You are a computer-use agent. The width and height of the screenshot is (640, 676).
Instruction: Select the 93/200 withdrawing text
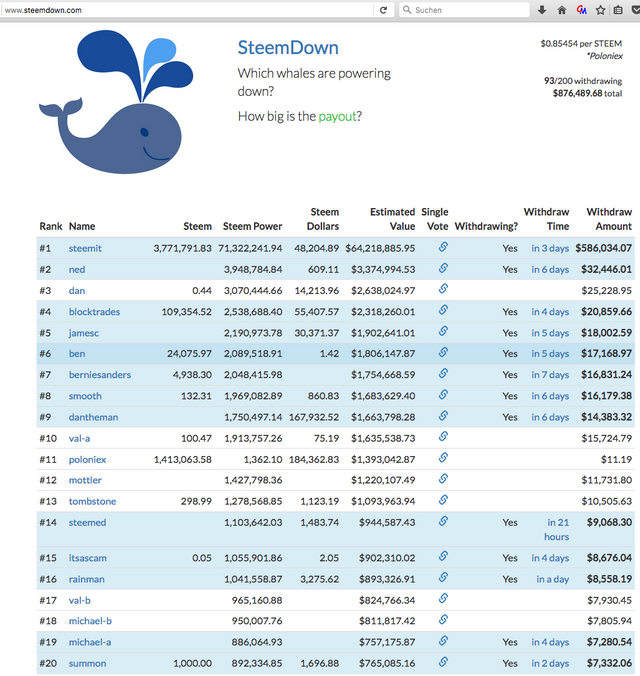(x=583, y=81)
